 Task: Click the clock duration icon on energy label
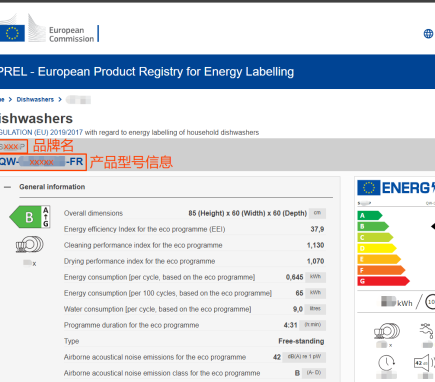(387, 363)
